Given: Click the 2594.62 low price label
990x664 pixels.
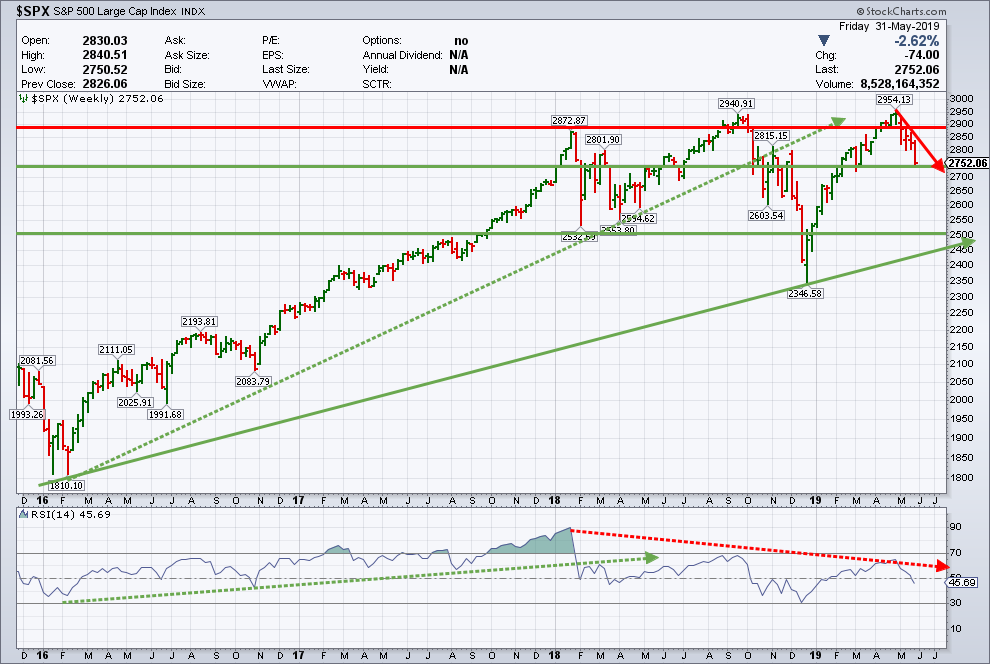Looking at the screenshot, I should 638,218.
